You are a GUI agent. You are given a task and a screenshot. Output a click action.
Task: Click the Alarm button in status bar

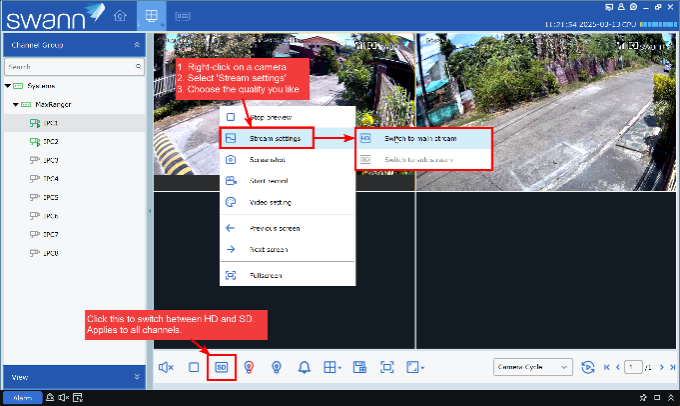[23, 398]
